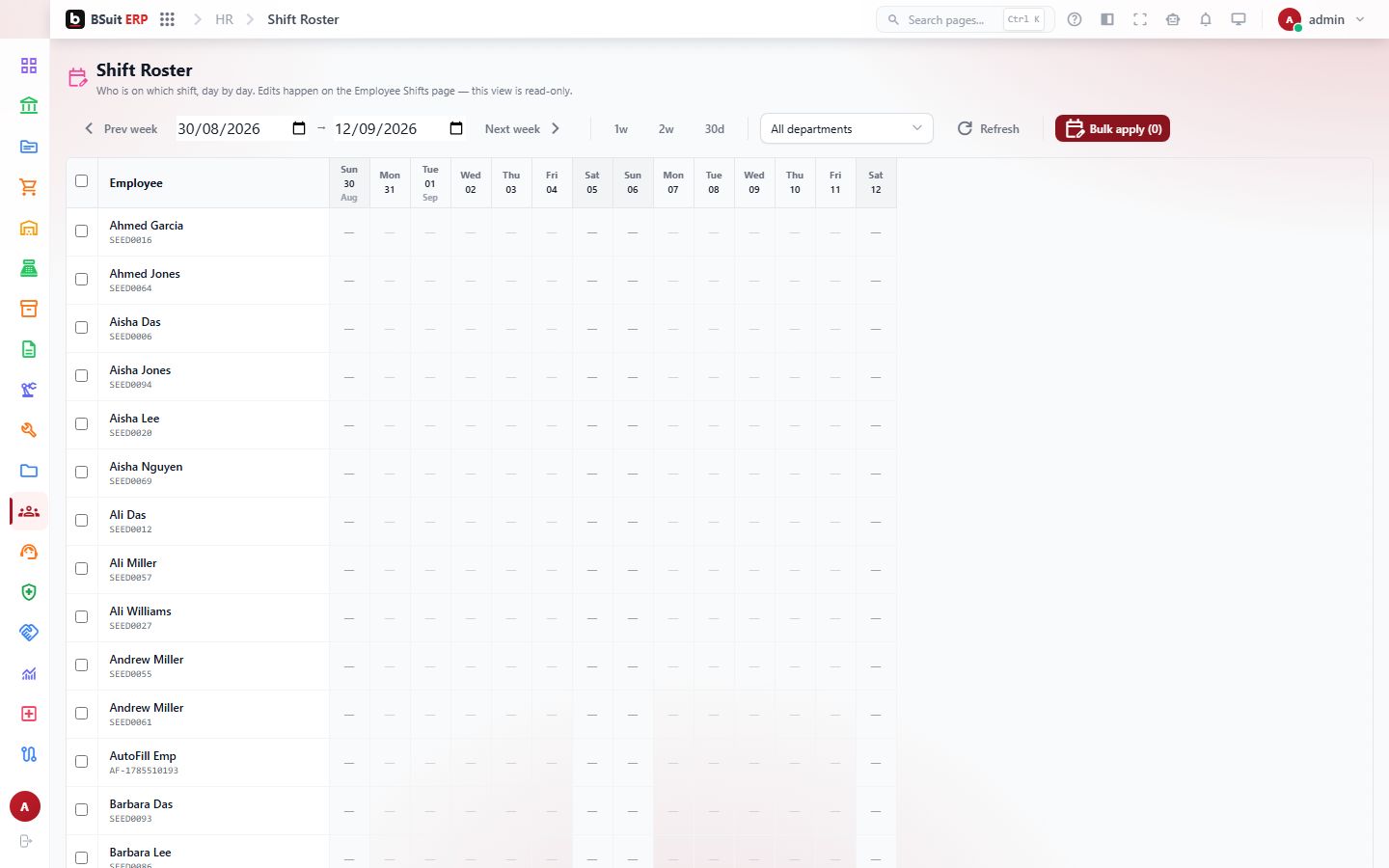Open the robot arm manufacturing icon
The height and width of the screenshot is (868, 1389).
pos(29,390)
